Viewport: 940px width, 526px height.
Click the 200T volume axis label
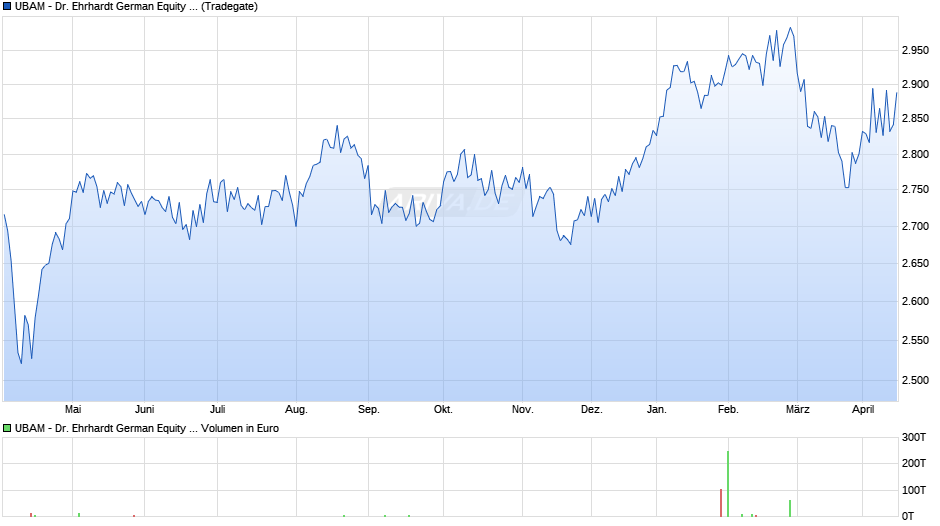[914, 463]
